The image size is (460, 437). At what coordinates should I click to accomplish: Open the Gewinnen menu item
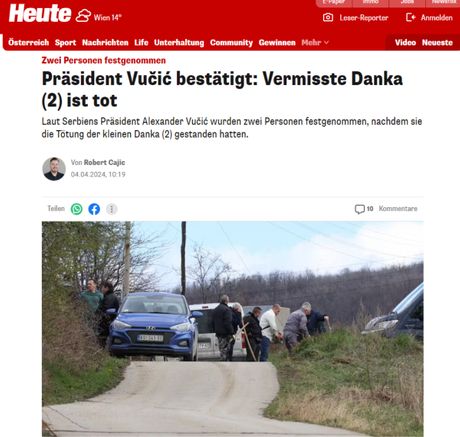277,43
